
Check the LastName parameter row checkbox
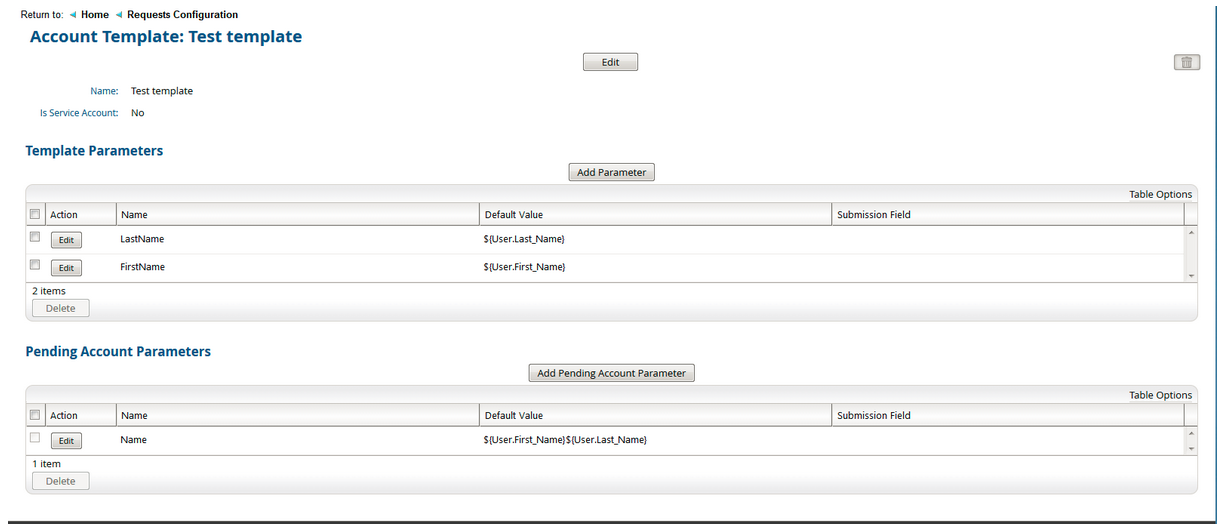pyautogui.click(x=35, y=238)
